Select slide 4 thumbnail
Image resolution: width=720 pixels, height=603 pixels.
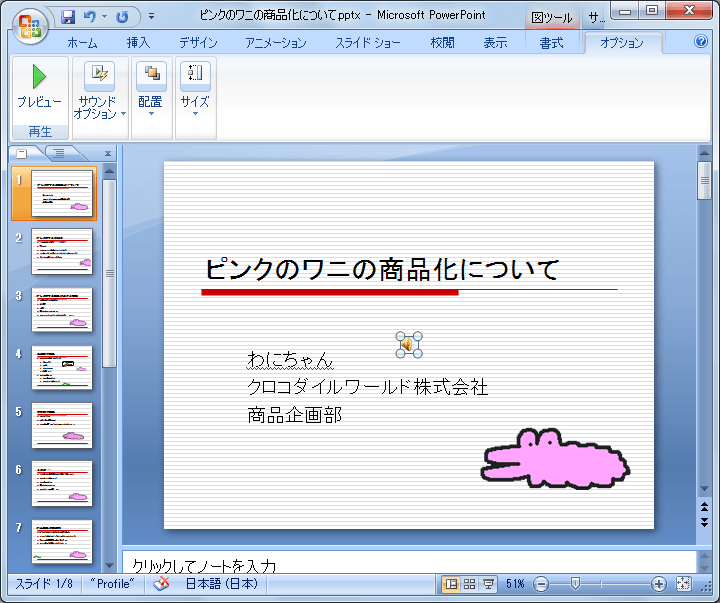click(62, 367)
